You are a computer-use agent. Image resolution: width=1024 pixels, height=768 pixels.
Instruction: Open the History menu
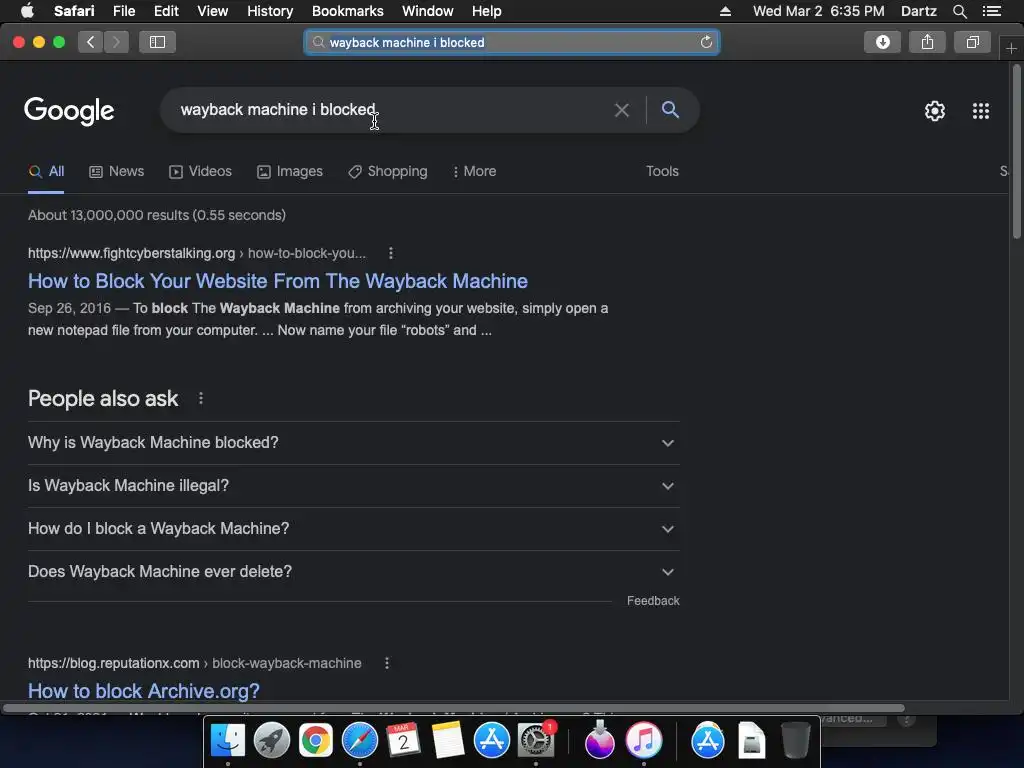click(270, 11)
